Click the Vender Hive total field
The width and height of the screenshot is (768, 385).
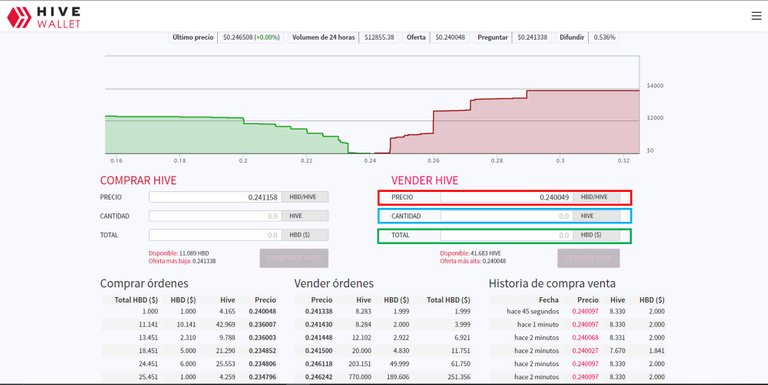506,235
